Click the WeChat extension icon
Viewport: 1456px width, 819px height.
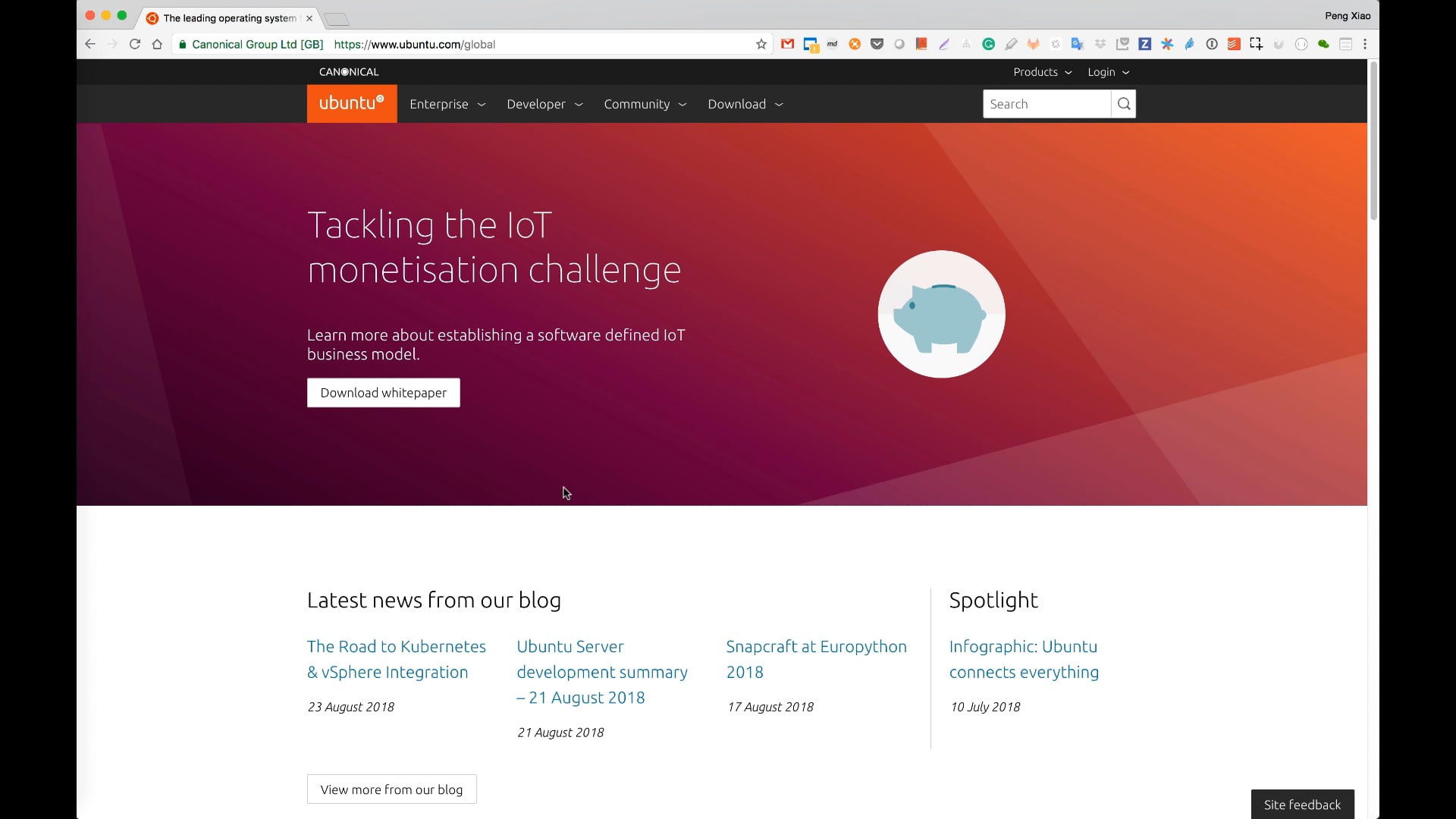click(x=1323, y=44)
